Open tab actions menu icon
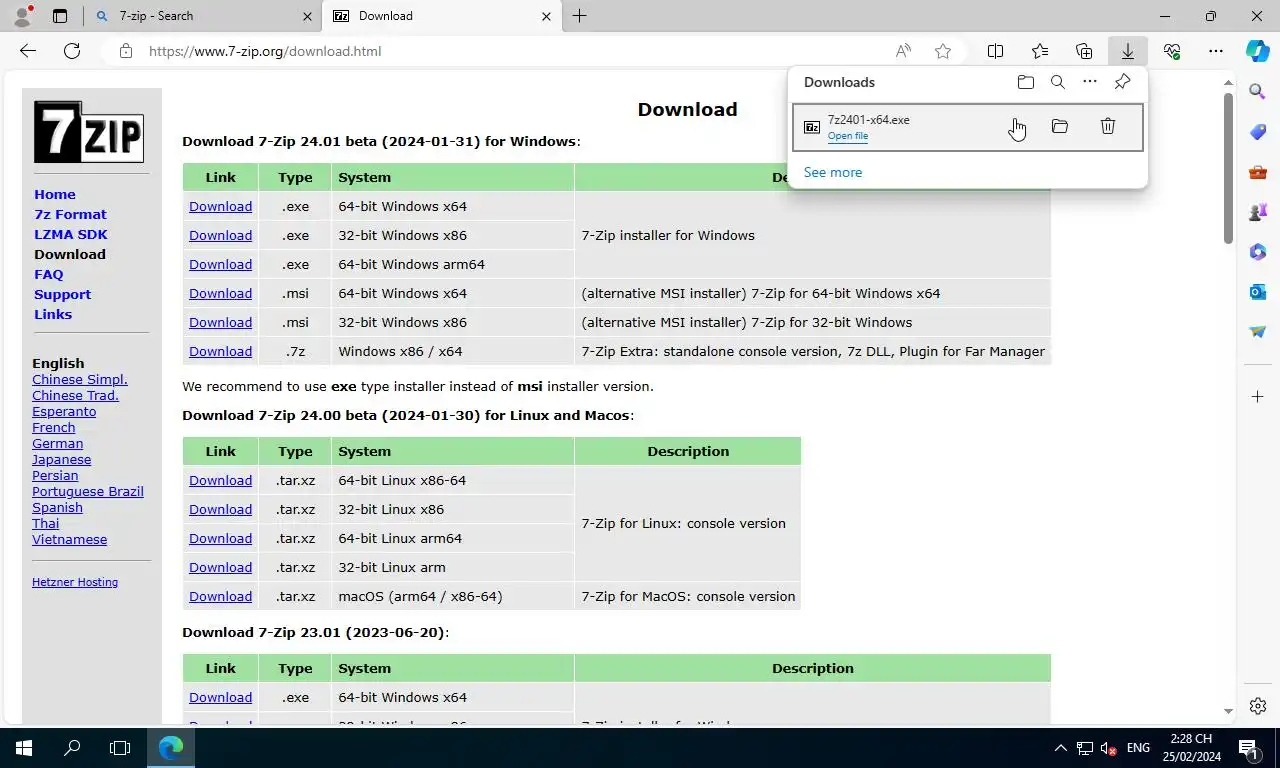 pos(60,16)
